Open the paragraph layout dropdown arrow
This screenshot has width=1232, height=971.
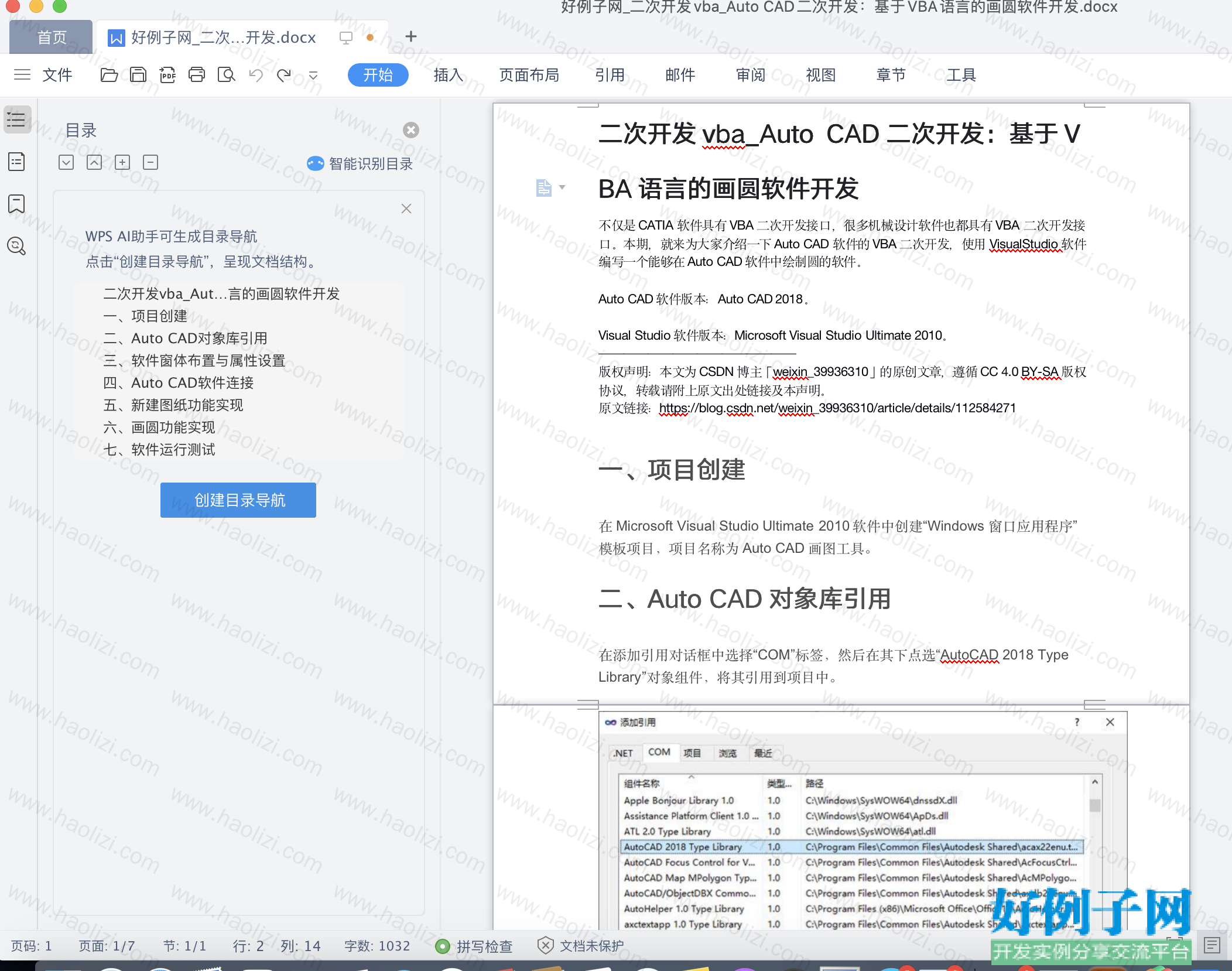[562, 188]
